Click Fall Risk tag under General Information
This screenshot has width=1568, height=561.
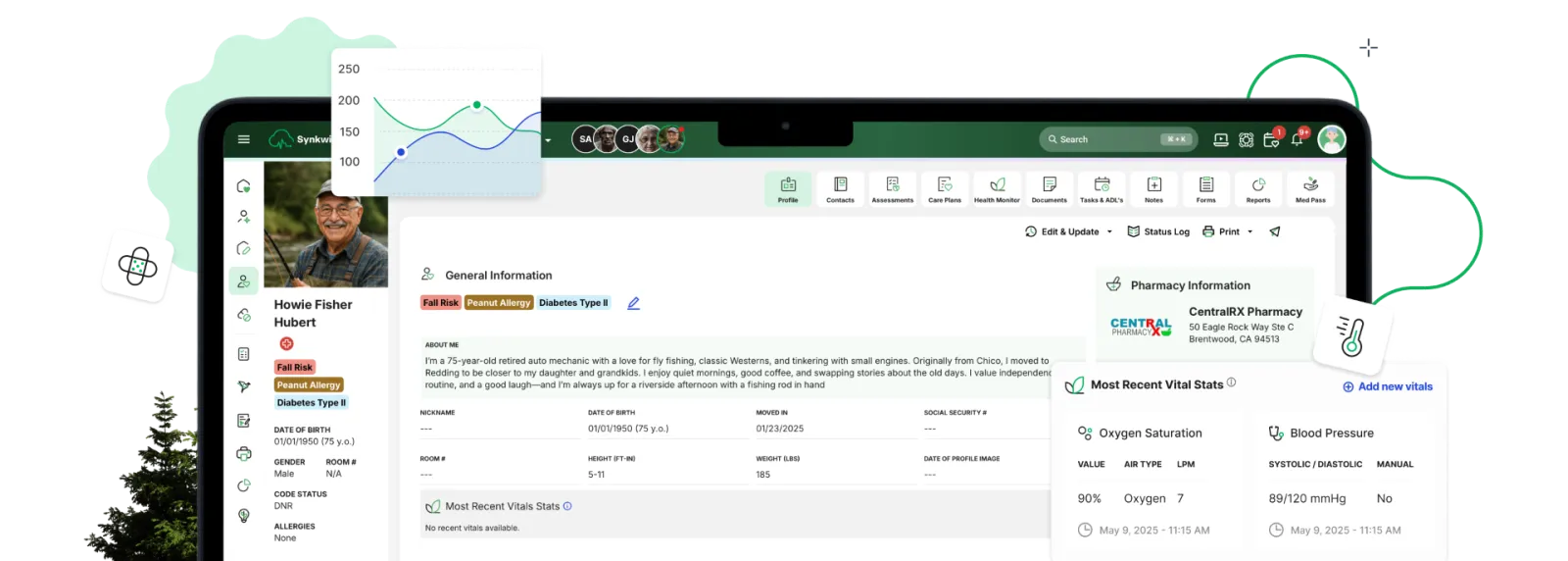[x=441, y=303]
